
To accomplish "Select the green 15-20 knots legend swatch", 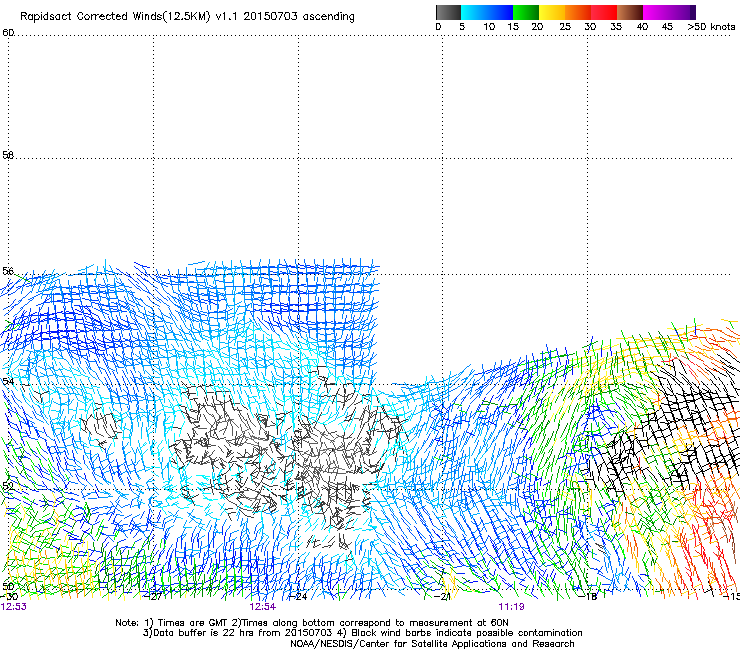I will click(526, 12).
